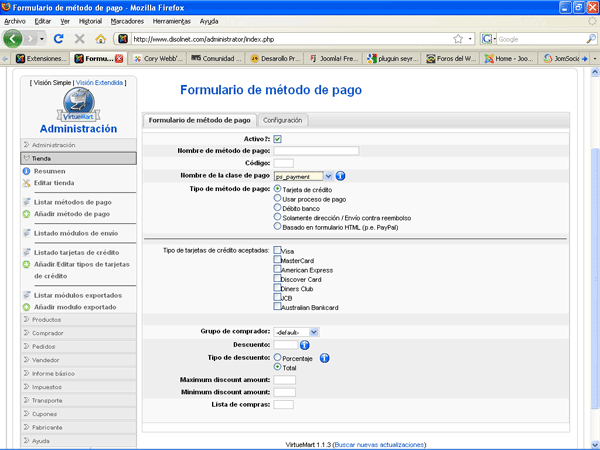Select the Porcentaje discount radio
The width and height of the screenshot is (600, 450).
click(277, 357)
